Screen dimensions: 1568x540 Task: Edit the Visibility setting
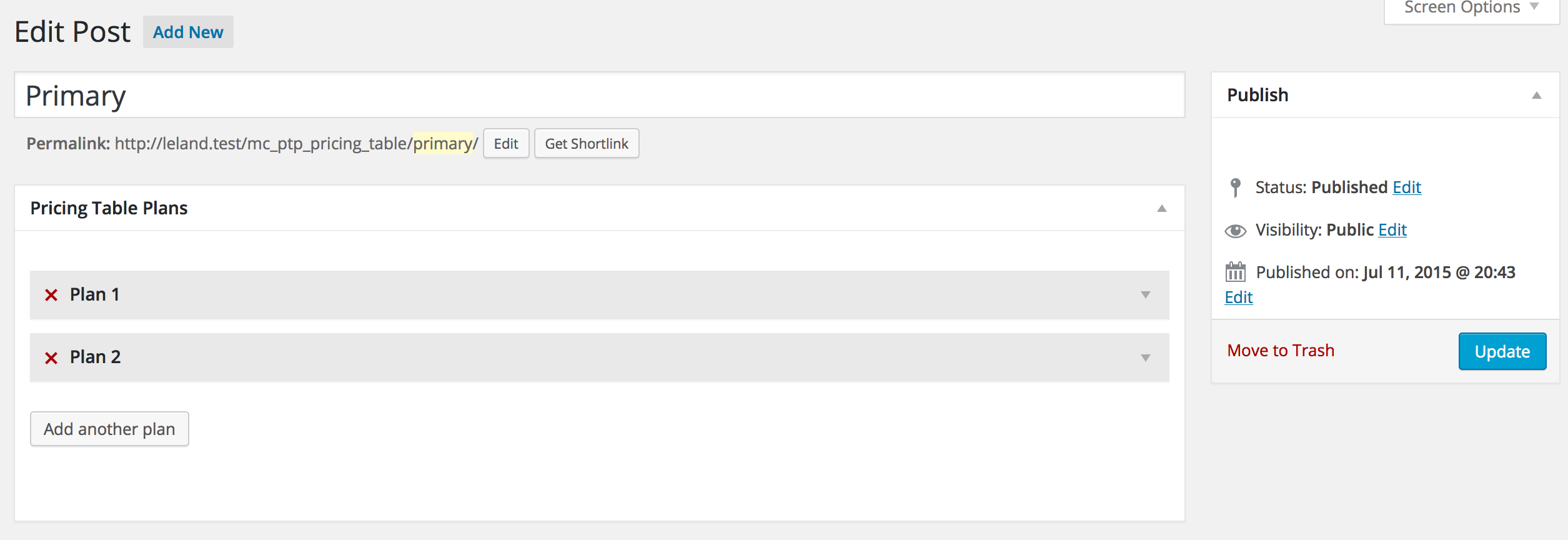(x=1392, y=230)
